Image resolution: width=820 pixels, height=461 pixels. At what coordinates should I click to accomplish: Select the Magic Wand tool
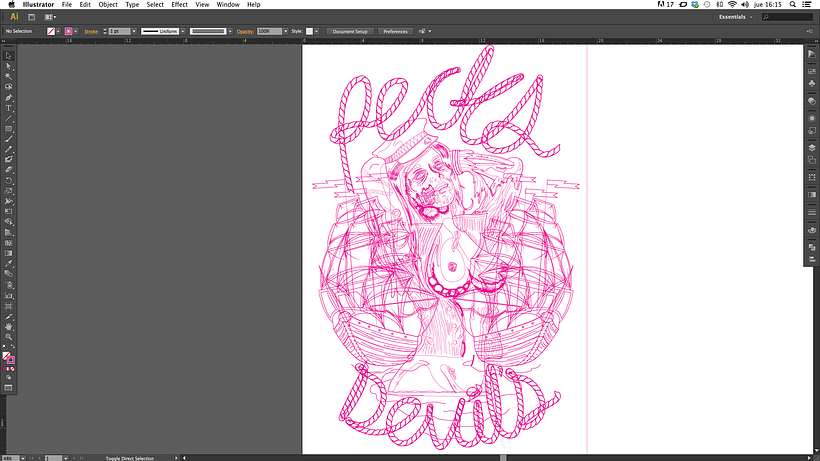(8, 77)
